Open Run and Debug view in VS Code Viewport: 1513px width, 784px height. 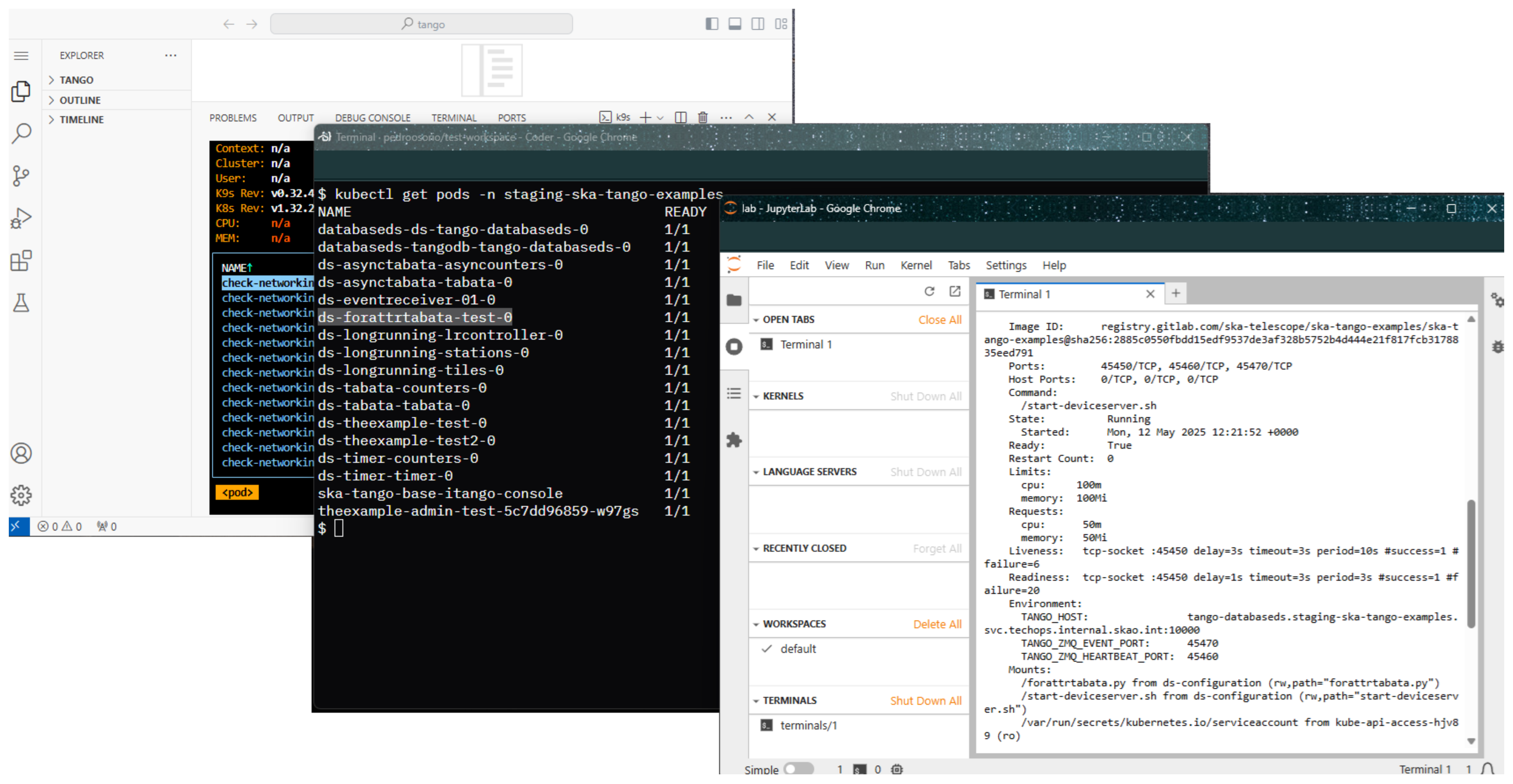click(x=21, y=218)
